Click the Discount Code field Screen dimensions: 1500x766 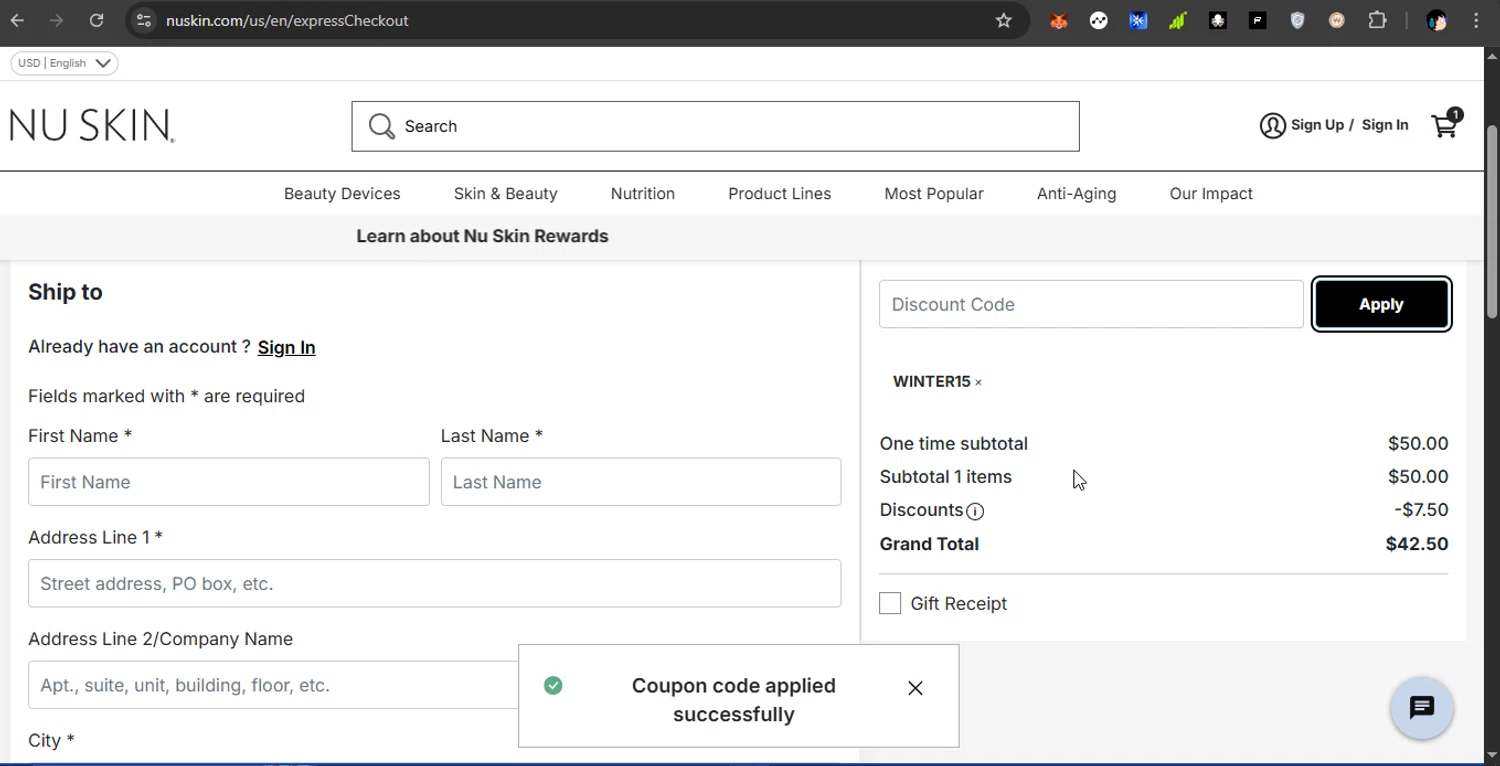click(x=1091, y=304)
